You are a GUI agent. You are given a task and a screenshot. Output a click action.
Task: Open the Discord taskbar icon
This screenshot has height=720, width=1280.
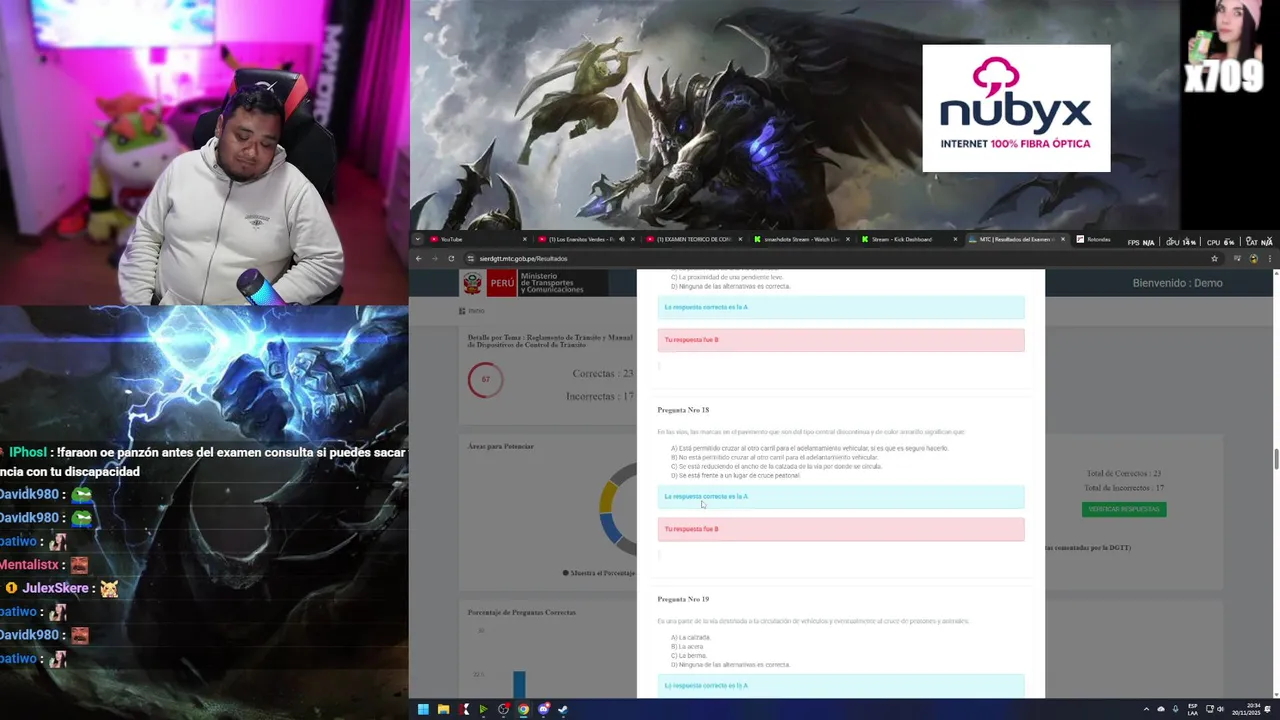543,709
